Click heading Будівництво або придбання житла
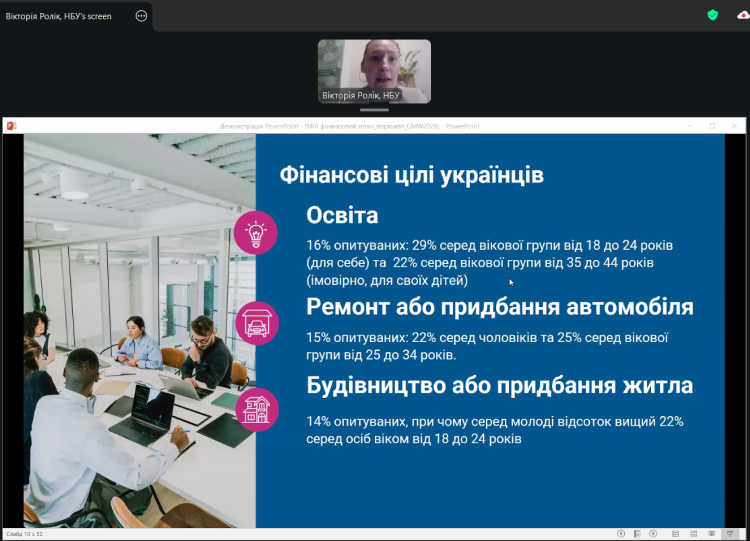 click(500, 385)
